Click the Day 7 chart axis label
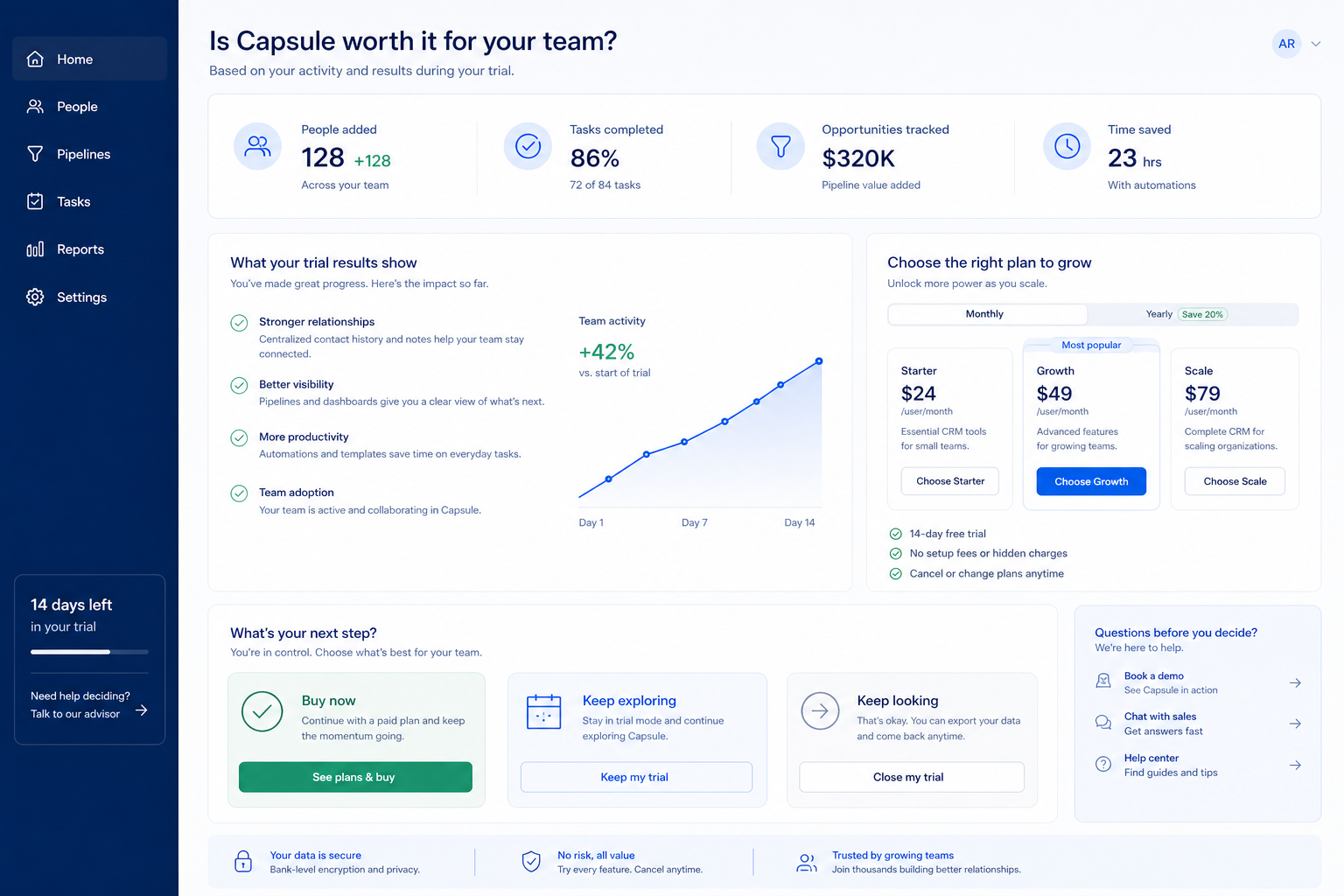 coord(694,522)
